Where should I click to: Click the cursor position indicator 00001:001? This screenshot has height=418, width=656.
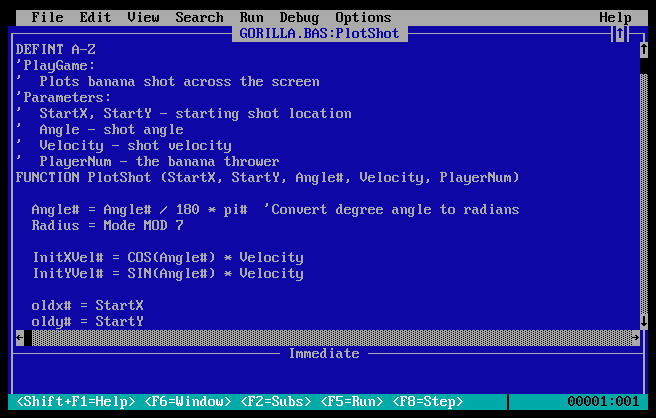coord(603,402)
